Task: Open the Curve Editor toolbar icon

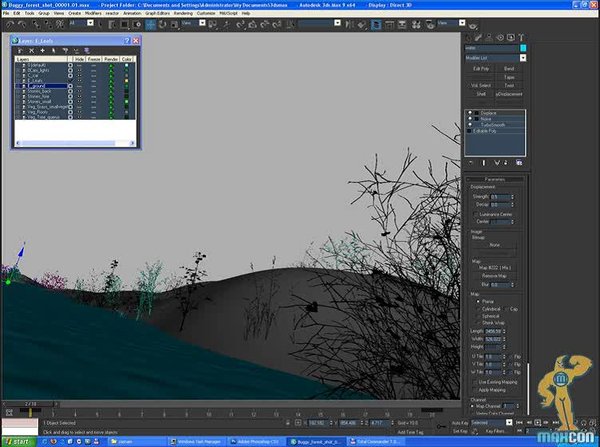Action: [390, 25]
